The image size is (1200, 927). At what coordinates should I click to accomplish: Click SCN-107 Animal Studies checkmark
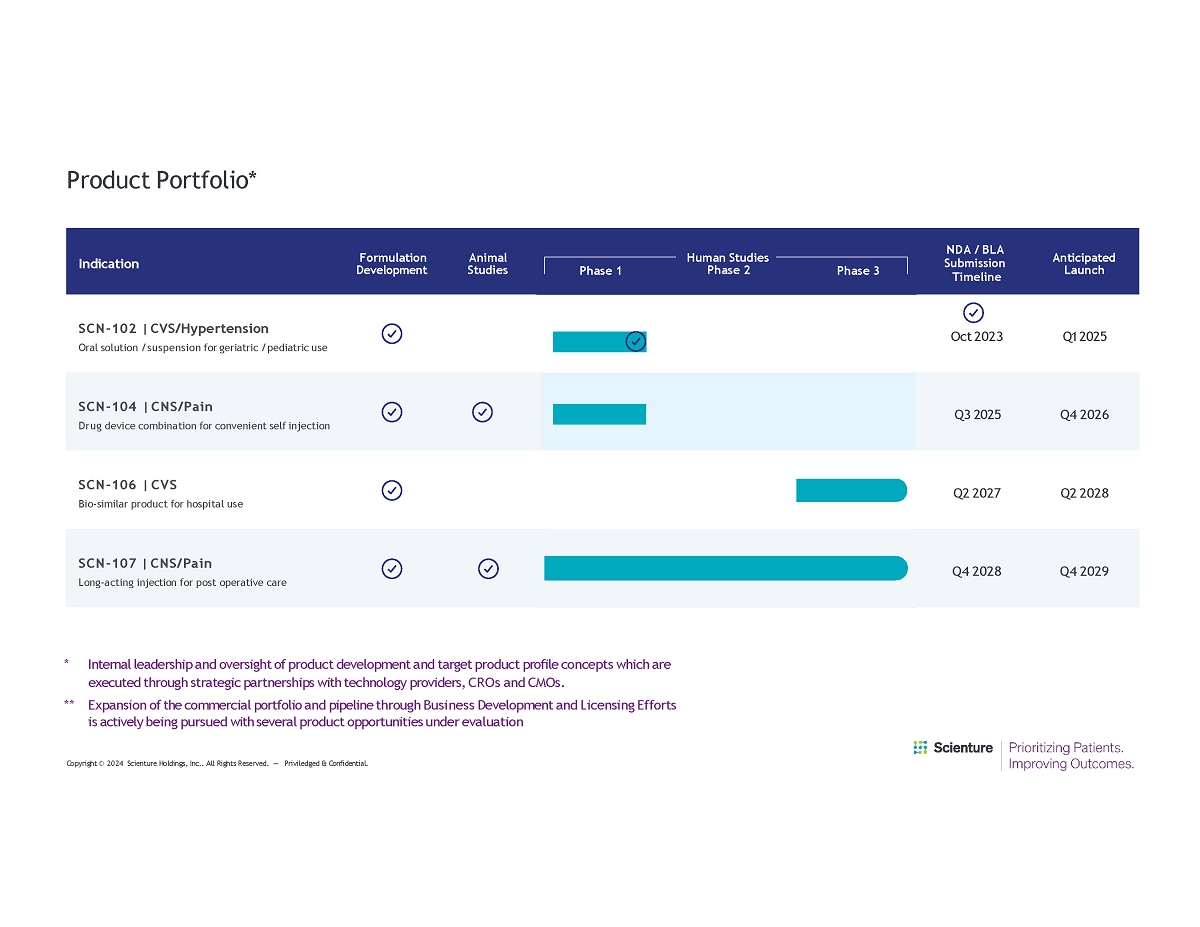click(x=488, y=569)
